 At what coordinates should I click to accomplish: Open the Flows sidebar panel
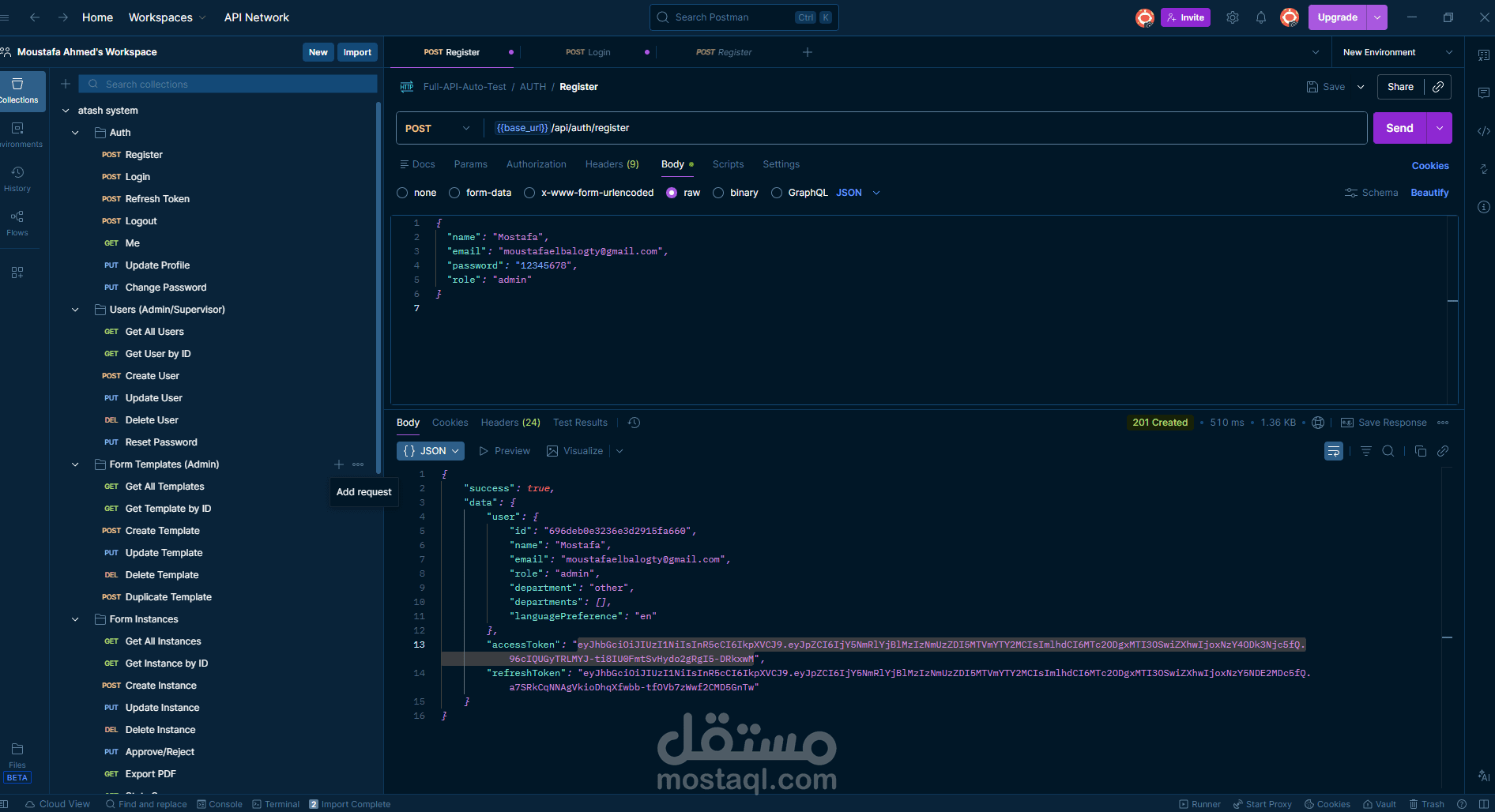tap(17, 224)
